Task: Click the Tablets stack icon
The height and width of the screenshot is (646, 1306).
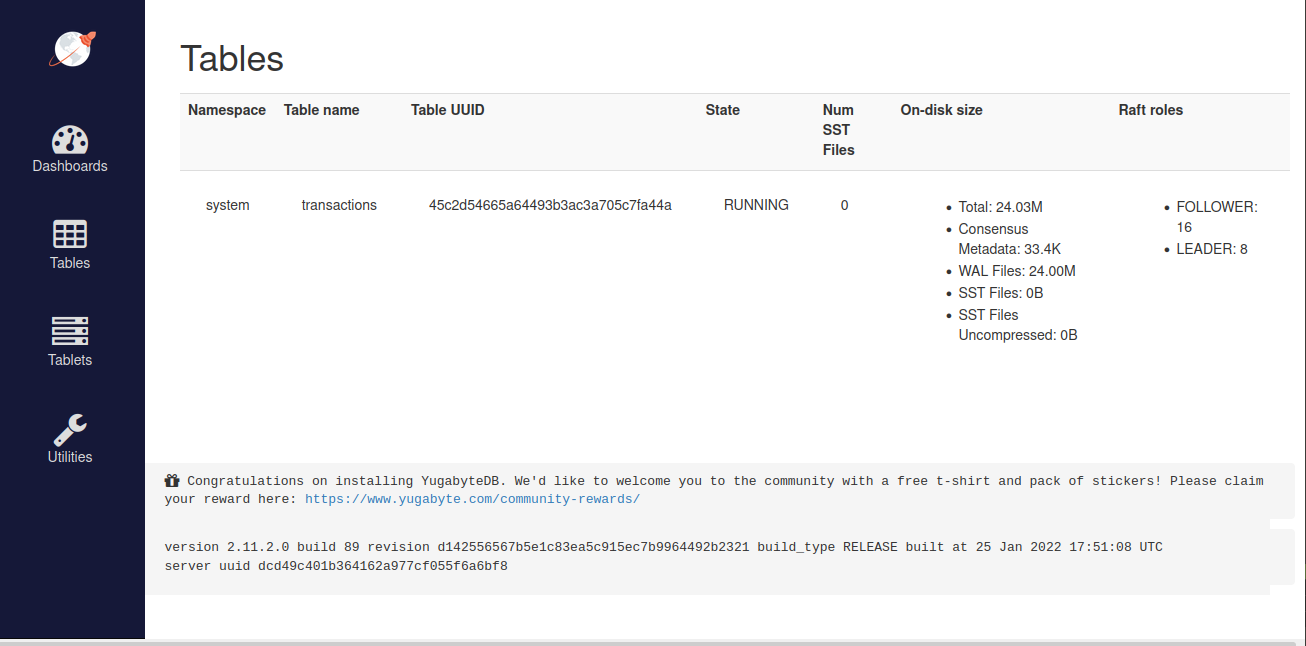Action: tap(70, 330)
